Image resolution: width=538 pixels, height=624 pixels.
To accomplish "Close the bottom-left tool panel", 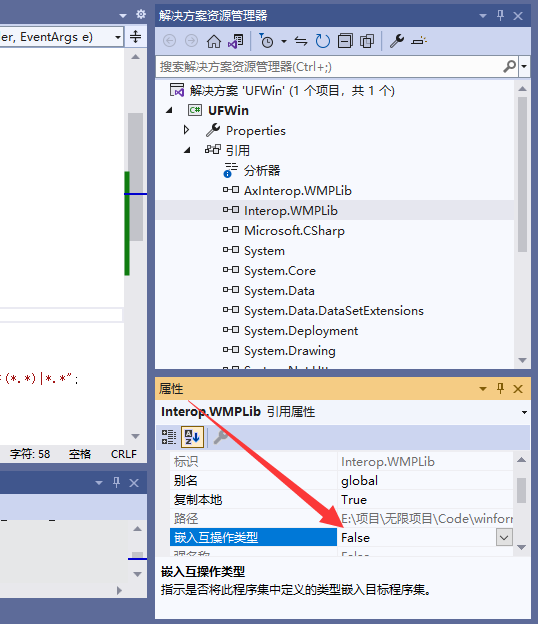I will coord(134,483).
